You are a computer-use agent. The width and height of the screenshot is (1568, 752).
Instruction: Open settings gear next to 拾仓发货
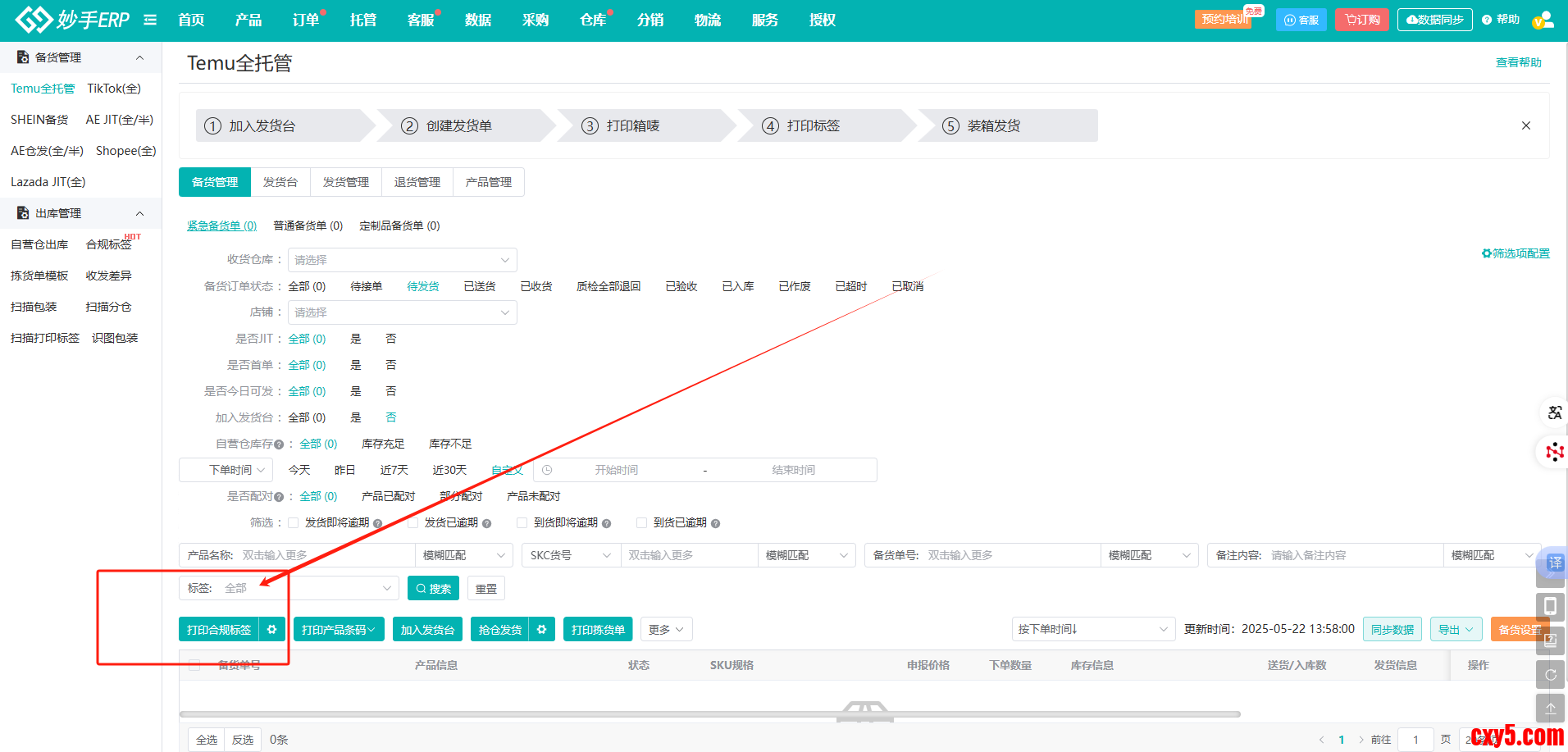tap(542, 629)
